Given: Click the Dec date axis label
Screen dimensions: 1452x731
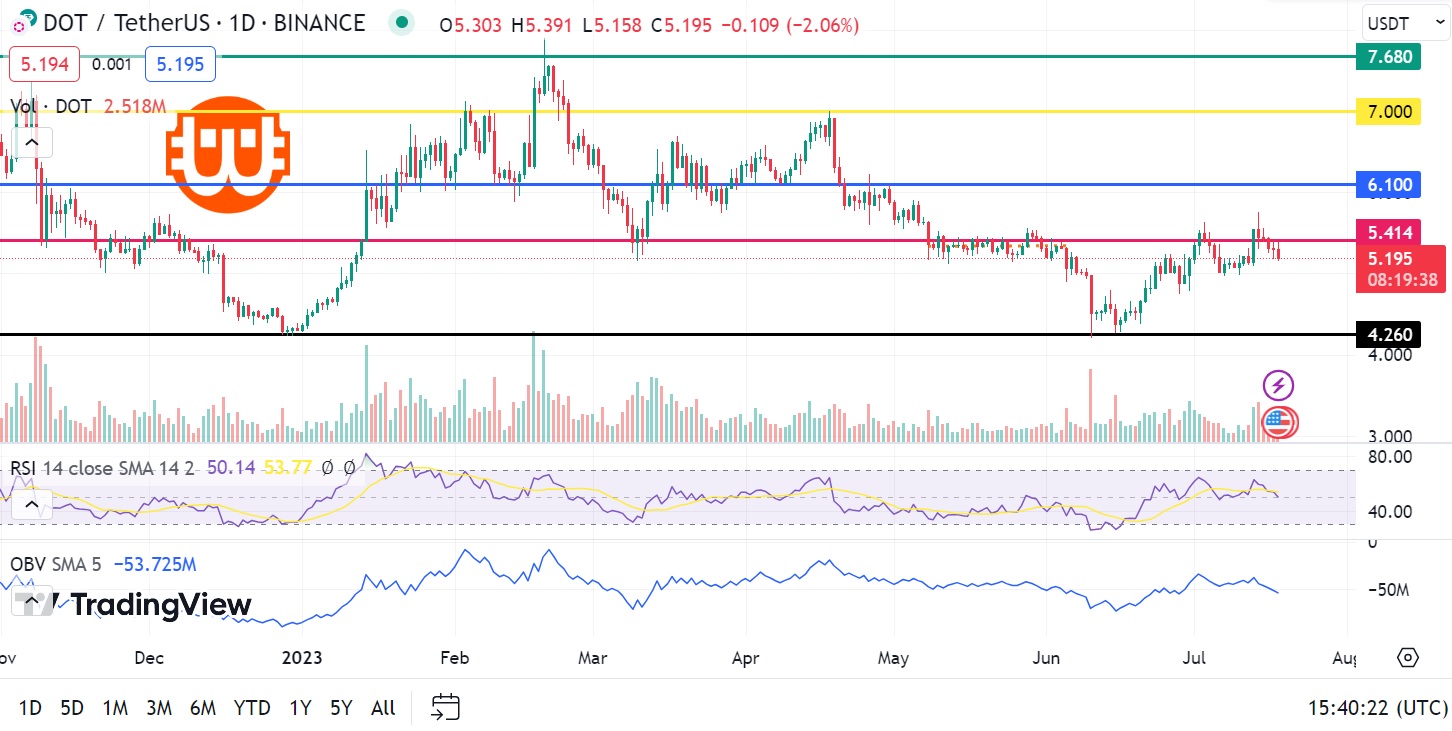Looking at the screenshot, I should pyautogui.click(x=148, y=658).
